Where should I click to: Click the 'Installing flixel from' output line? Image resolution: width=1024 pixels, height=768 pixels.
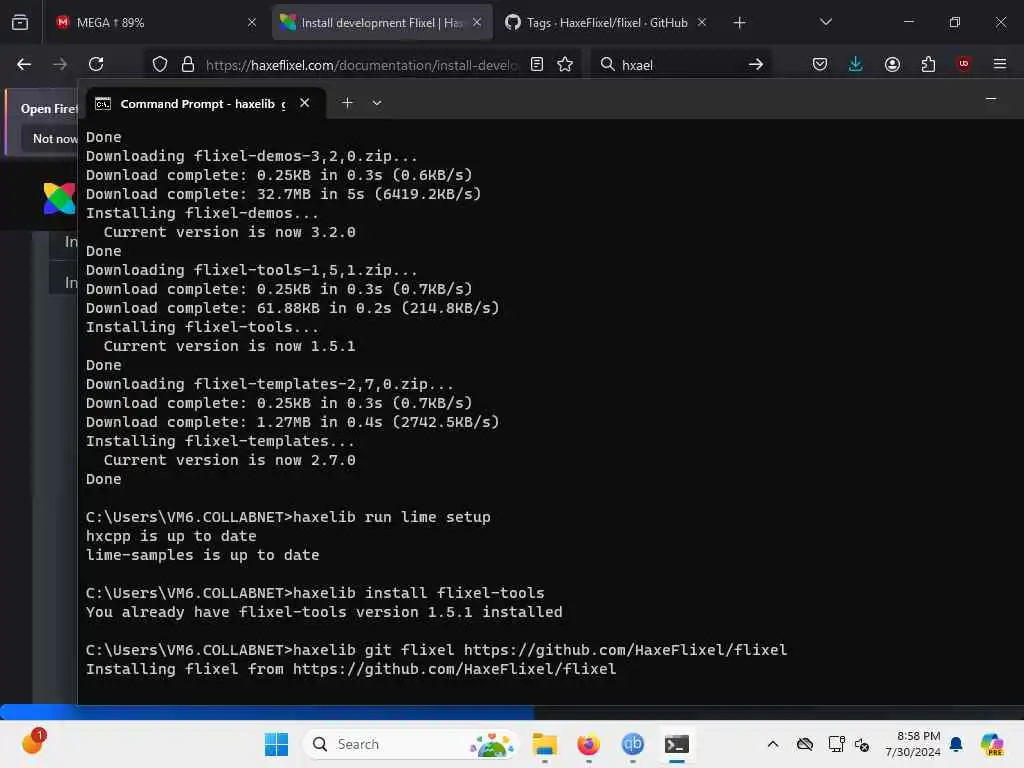351,669
